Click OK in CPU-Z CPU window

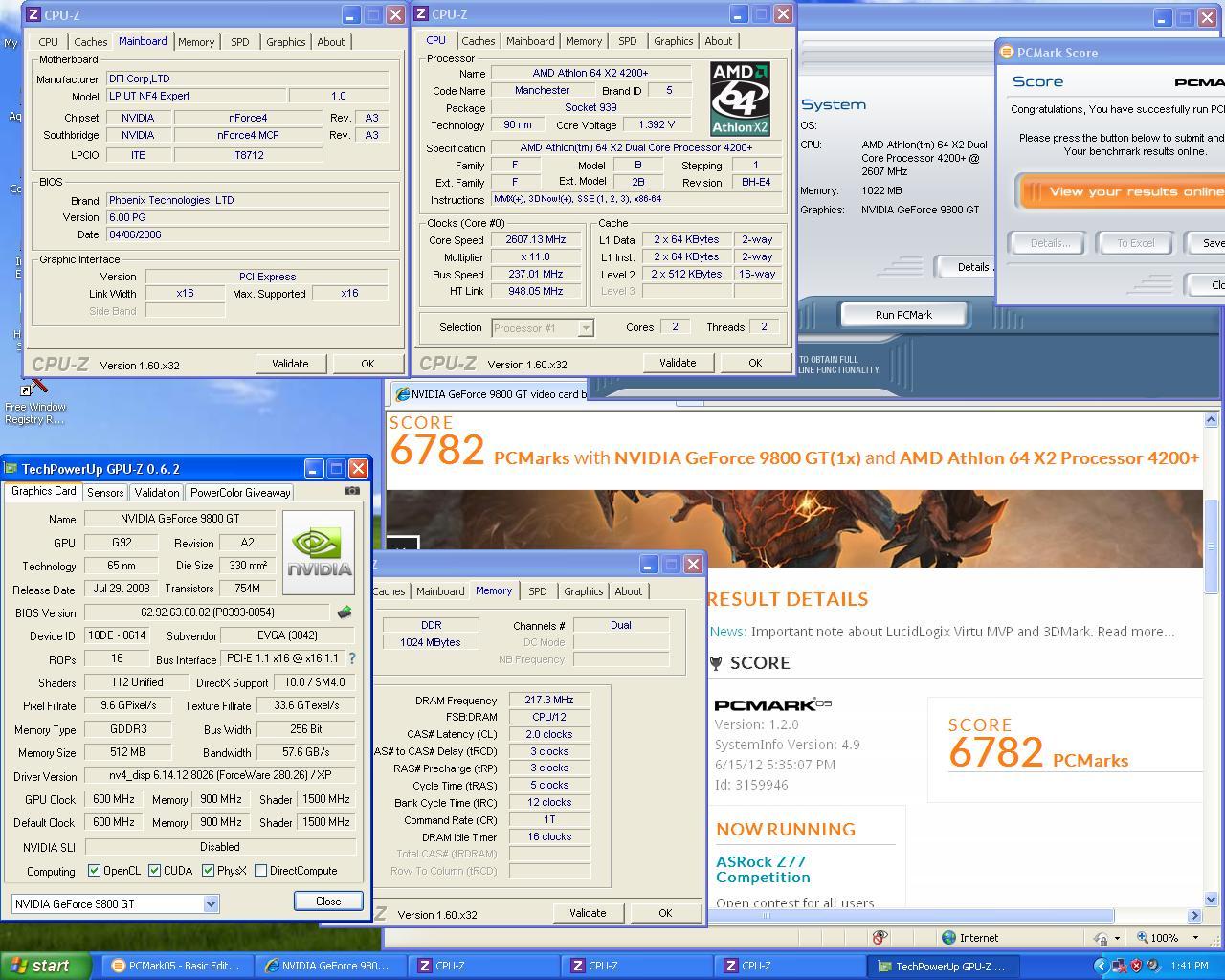click(x=755, y=363)
